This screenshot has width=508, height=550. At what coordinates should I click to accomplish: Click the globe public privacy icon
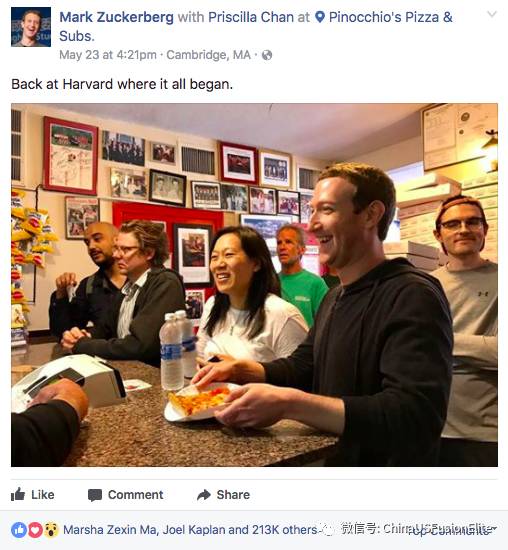tap(267, 55)
